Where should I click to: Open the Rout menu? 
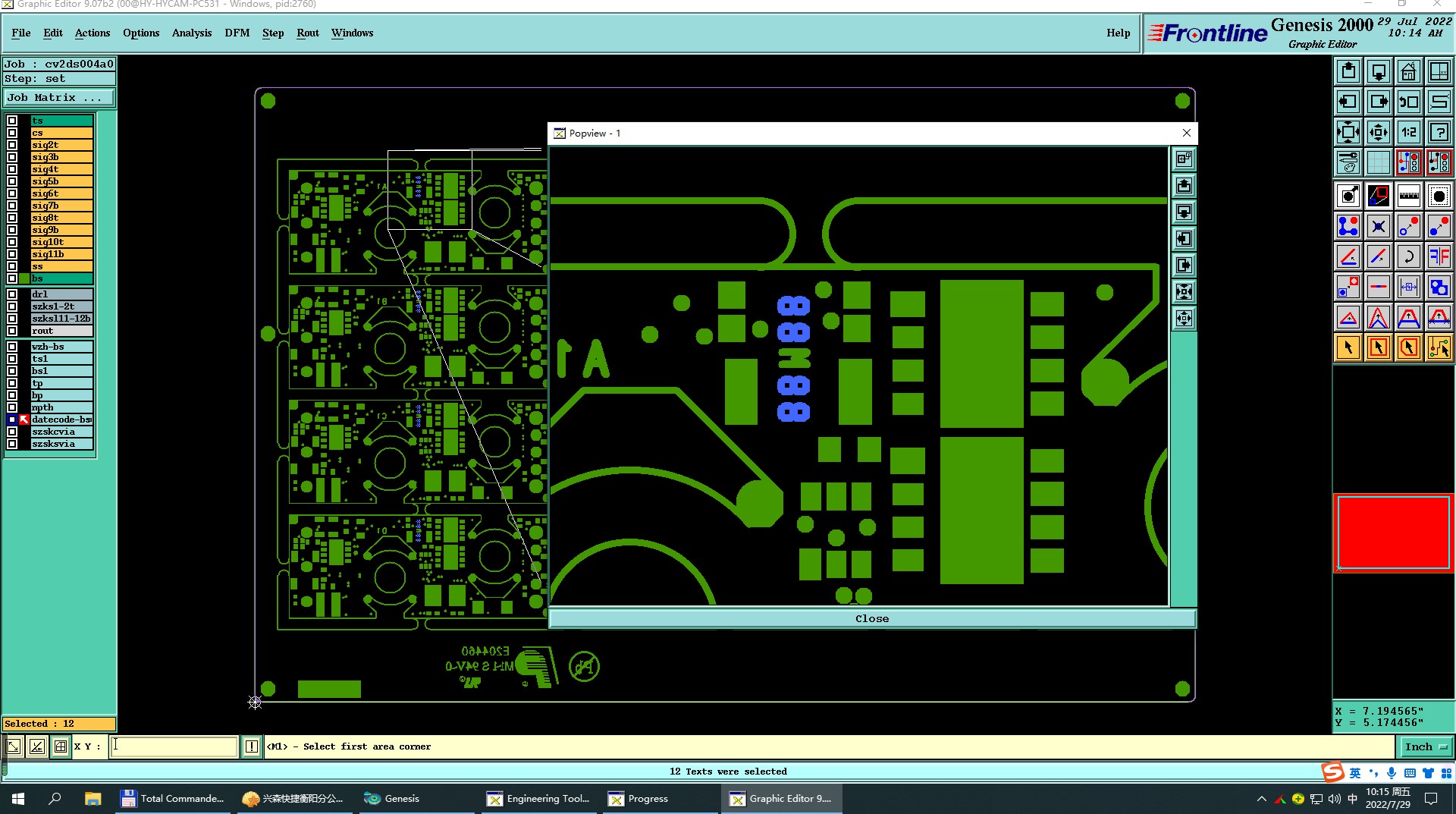(x=308, y=33)
